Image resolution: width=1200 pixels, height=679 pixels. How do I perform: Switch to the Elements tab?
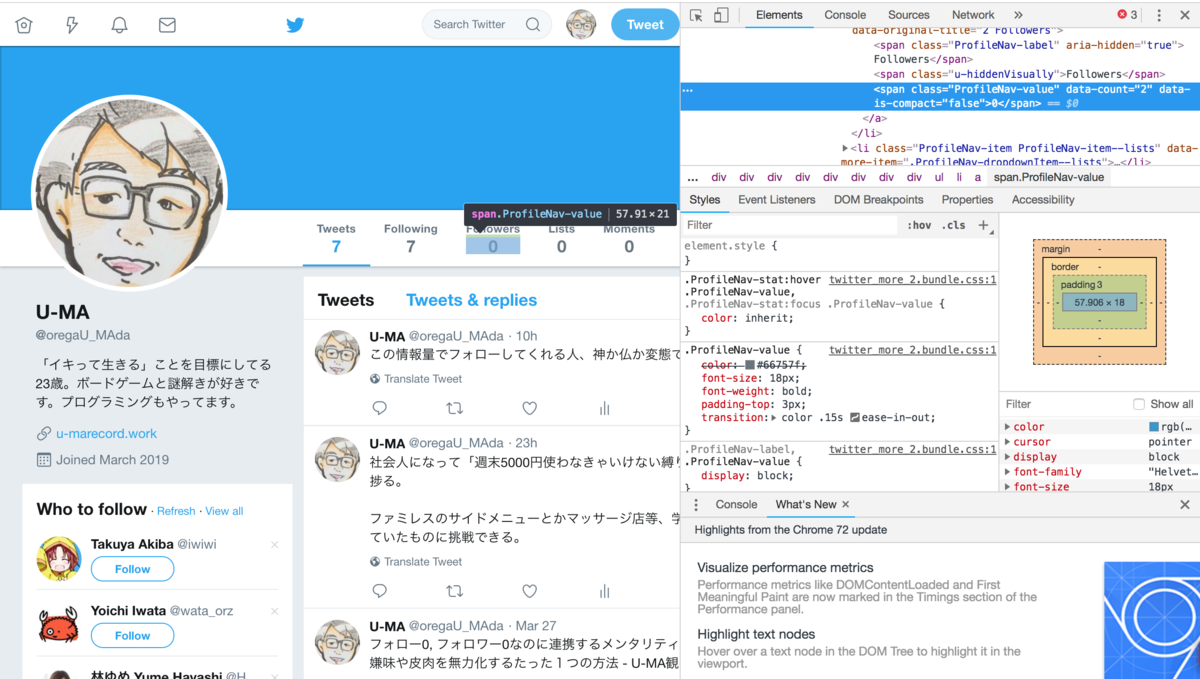click(779, 15)
